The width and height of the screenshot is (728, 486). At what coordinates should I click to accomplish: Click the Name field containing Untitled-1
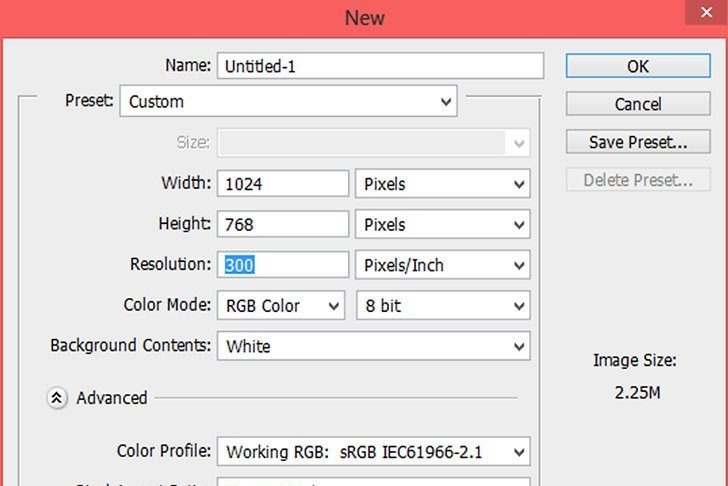tap(380, 66)
